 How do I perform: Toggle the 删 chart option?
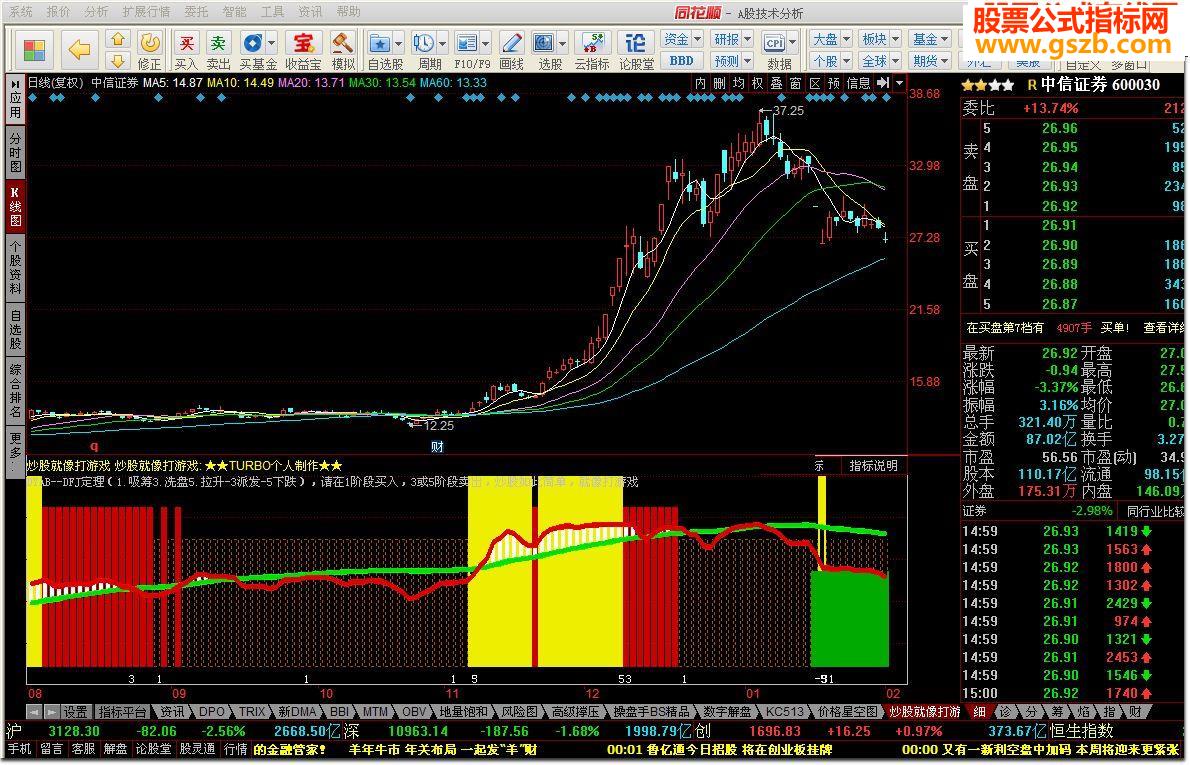[x=719, y=83]
